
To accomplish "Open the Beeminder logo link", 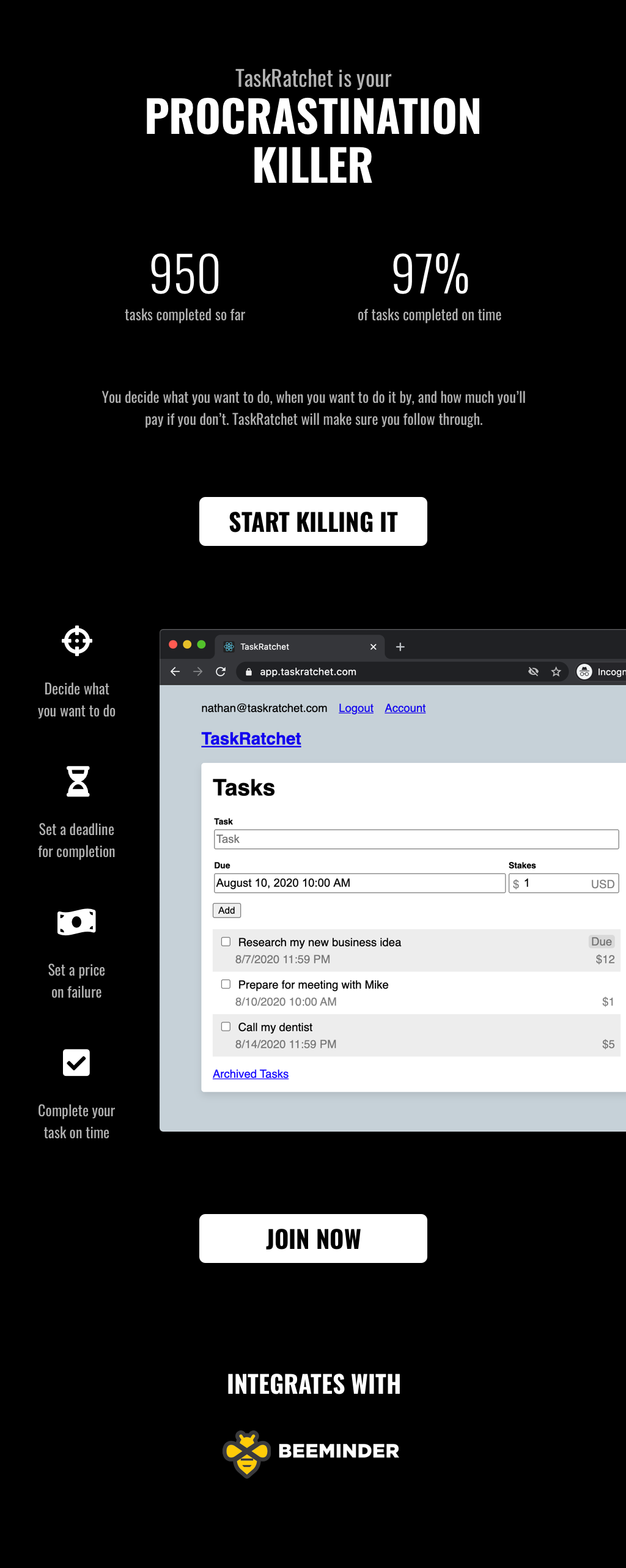I will pos(311,1453).
